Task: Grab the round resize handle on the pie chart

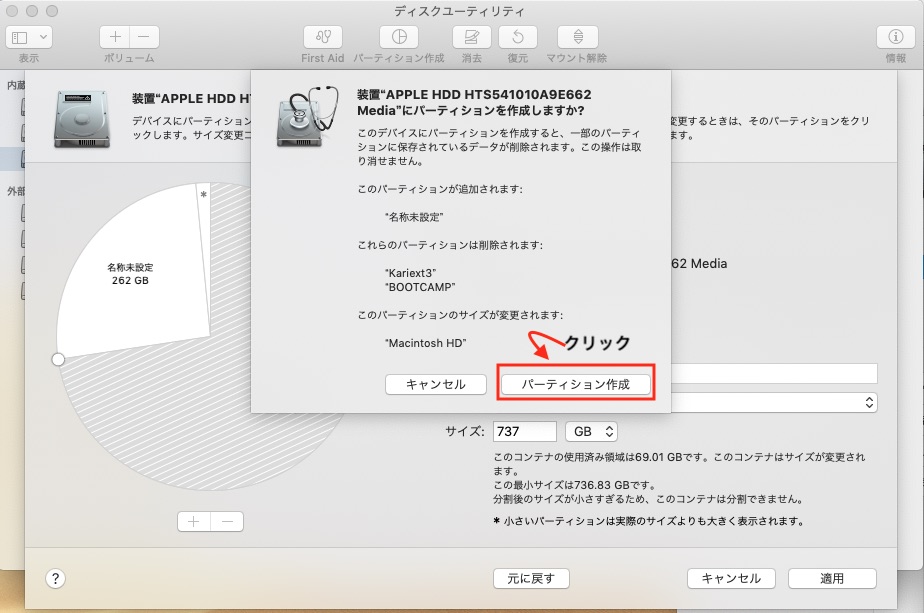Action: (58, 360)
